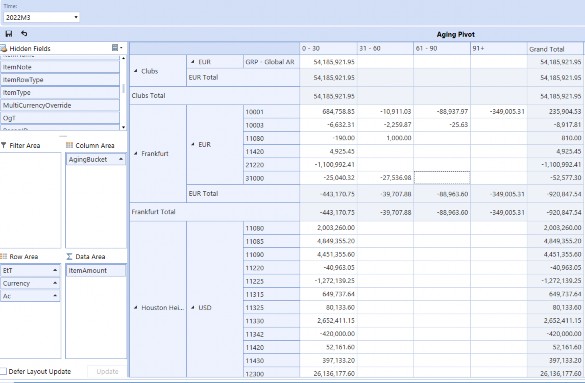This screenshot has width=585, height=383.
Task: Toggle sort arrow on the Ac row field
Action: pos(55,296)
